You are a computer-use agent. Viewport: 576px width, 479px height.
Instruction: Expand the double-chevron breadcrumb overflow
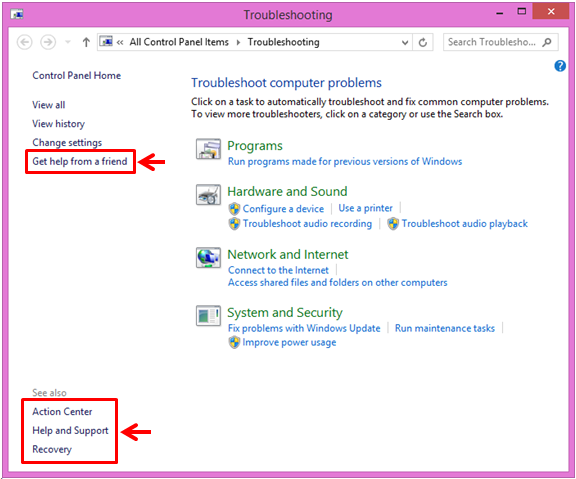[120, 42]
